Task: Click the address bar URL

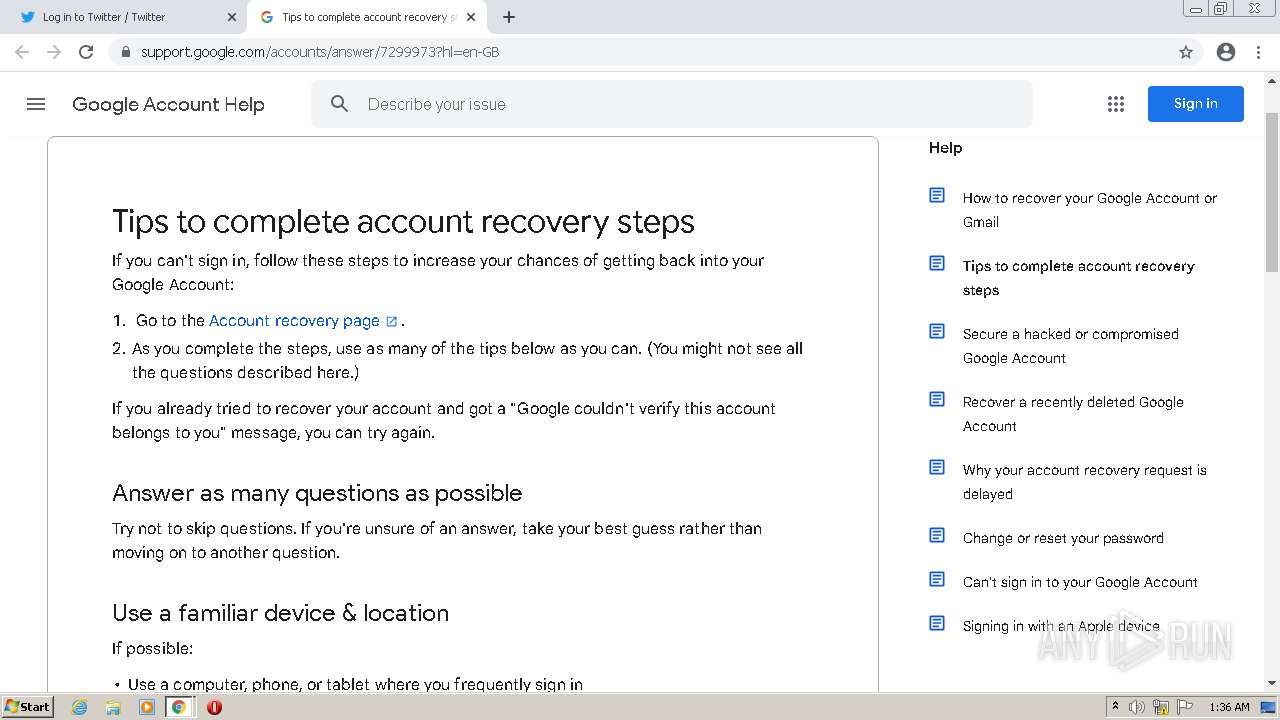Action: coord(320,52)
